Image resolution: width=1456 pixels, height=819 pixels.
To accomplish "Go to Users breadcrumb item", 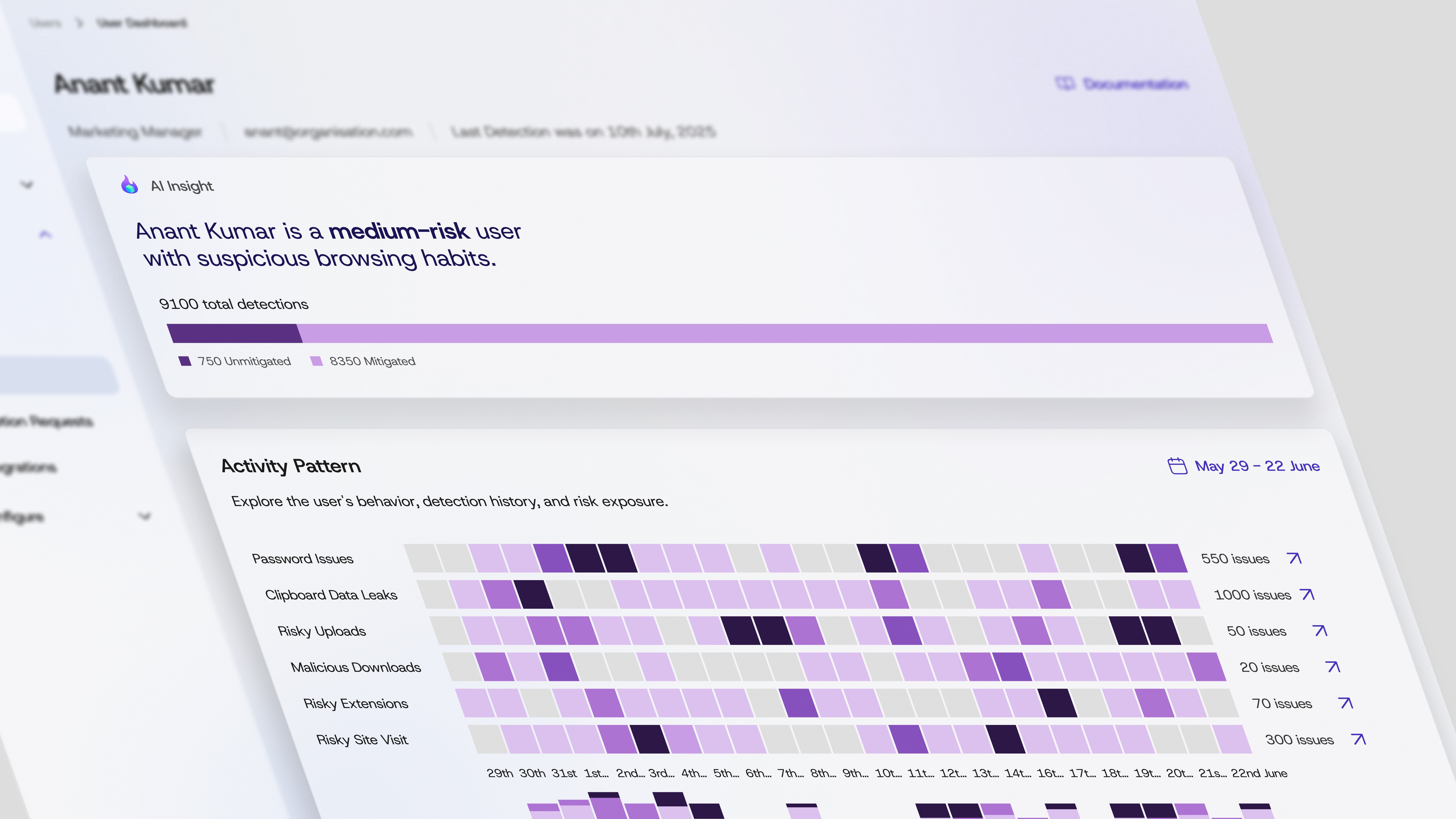I will 45,23.
